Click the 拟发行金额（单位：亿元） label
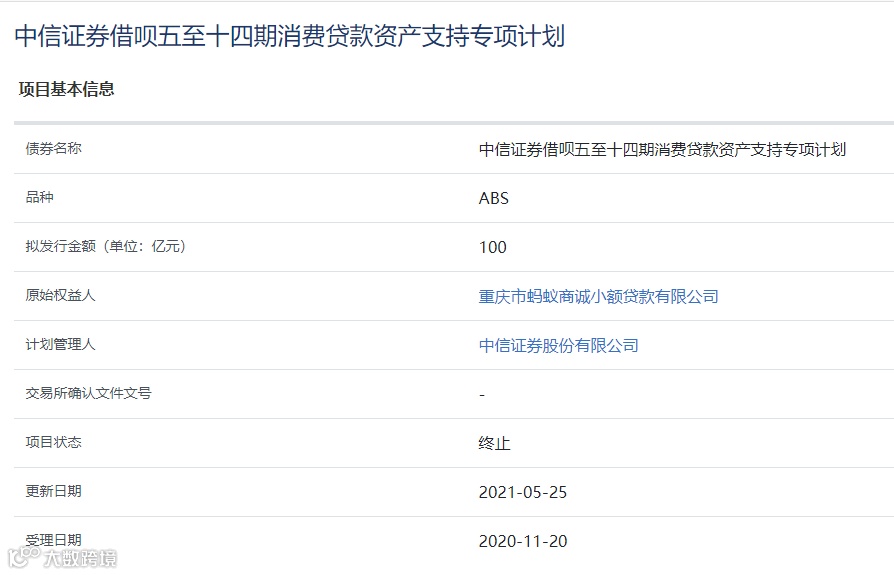This screenshot has width=894, height=575. coord(105,246)
